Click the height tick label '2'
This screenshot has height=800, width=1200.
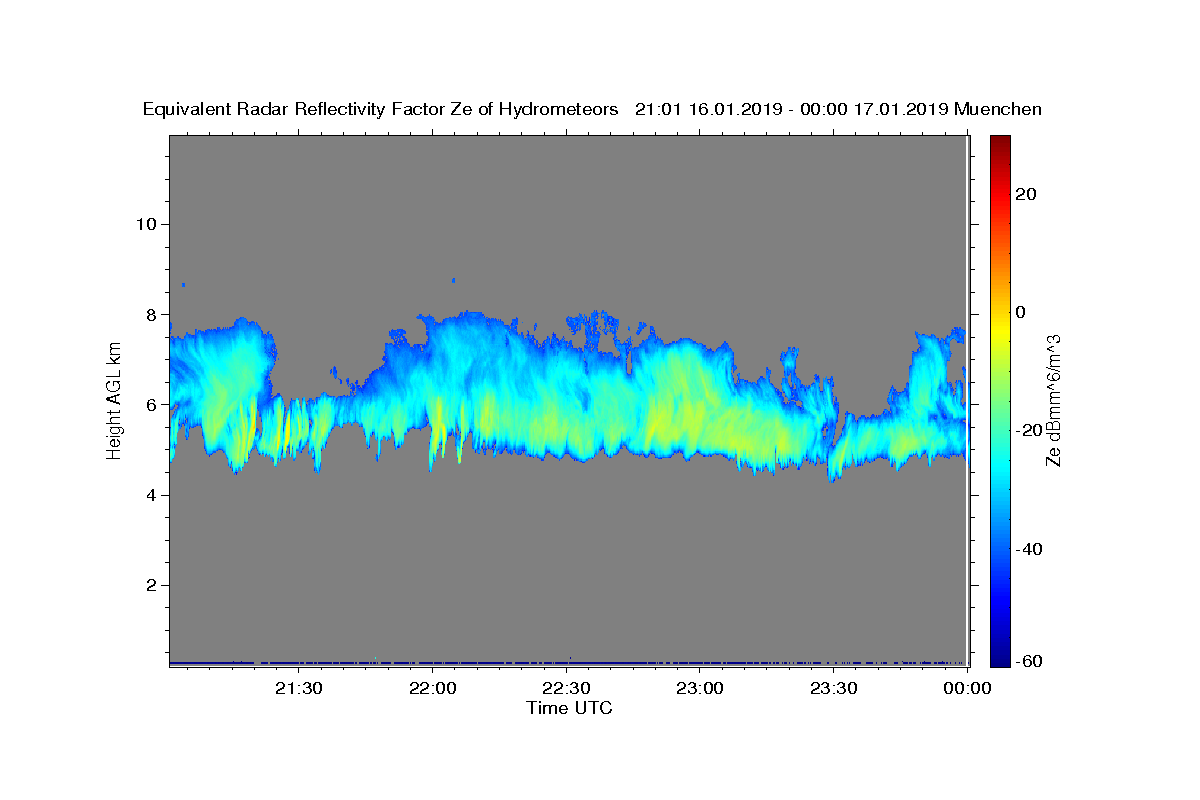(x=150, y=585)
